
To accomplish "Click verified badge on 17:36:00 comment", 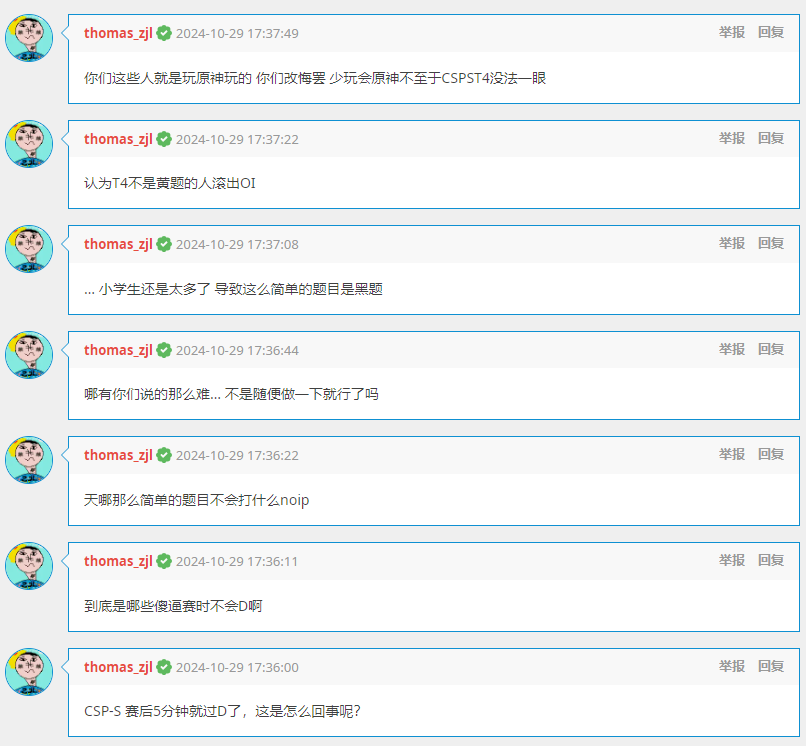I will point(164,667).
